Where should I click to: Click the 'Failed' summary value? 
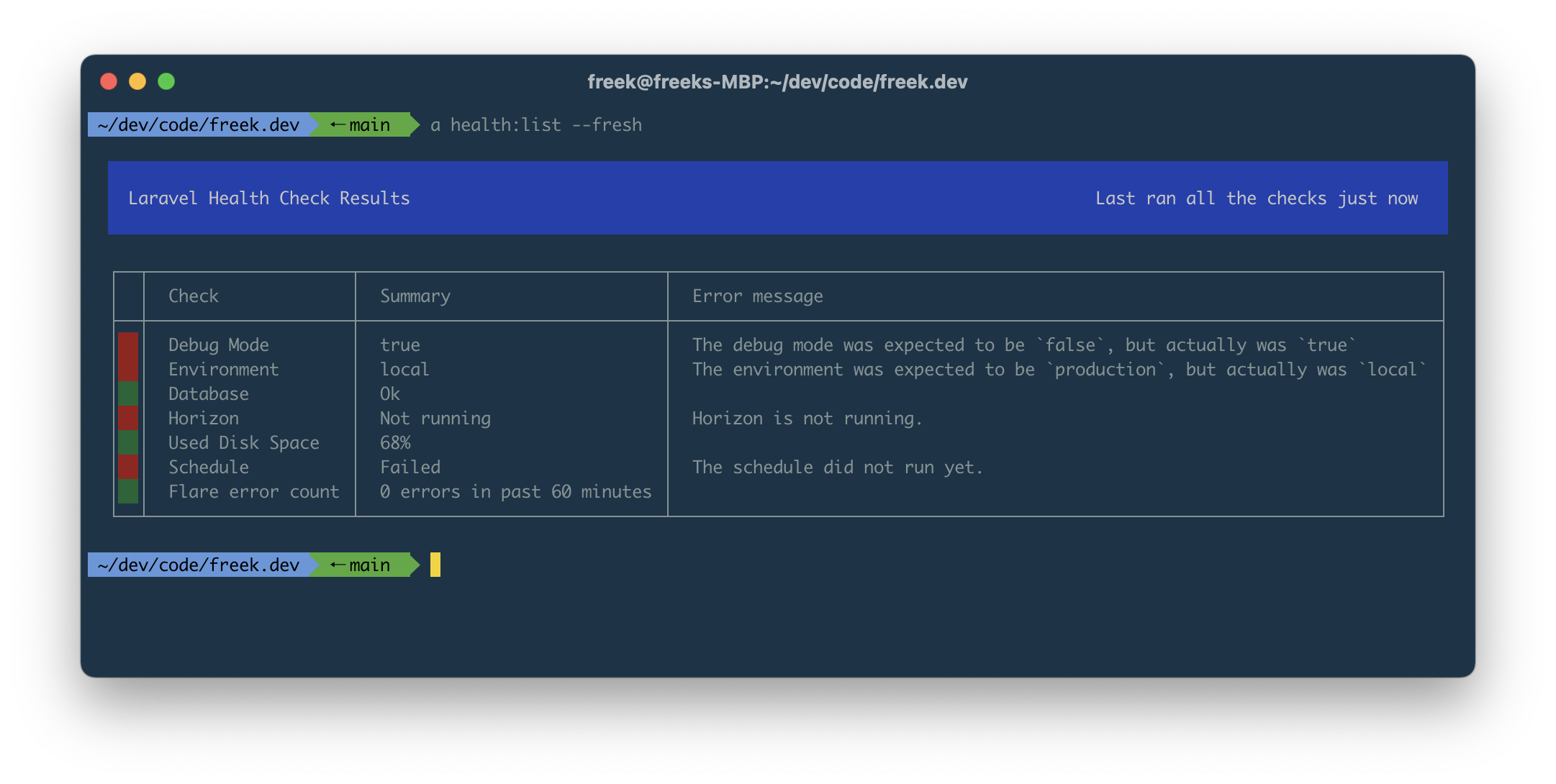click(x=410, y=468)
